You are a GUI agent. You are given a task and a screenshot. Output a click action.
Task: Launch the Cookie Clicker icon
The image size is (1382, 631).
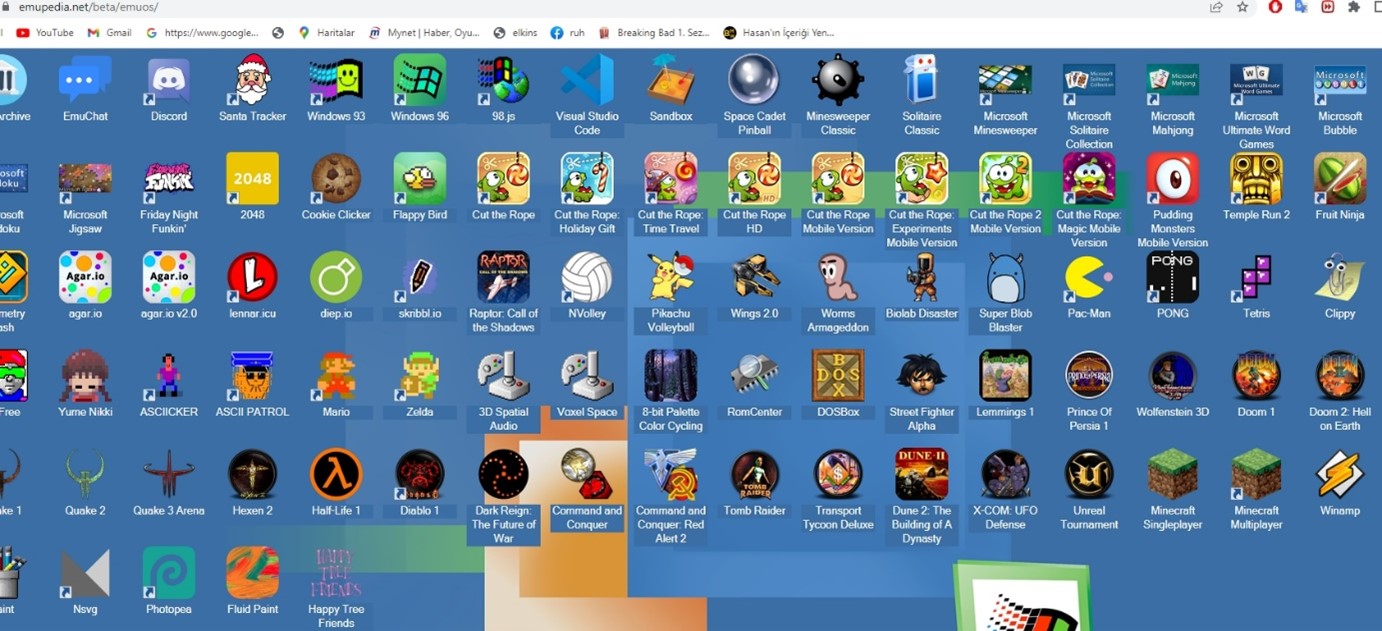point(336,180)
